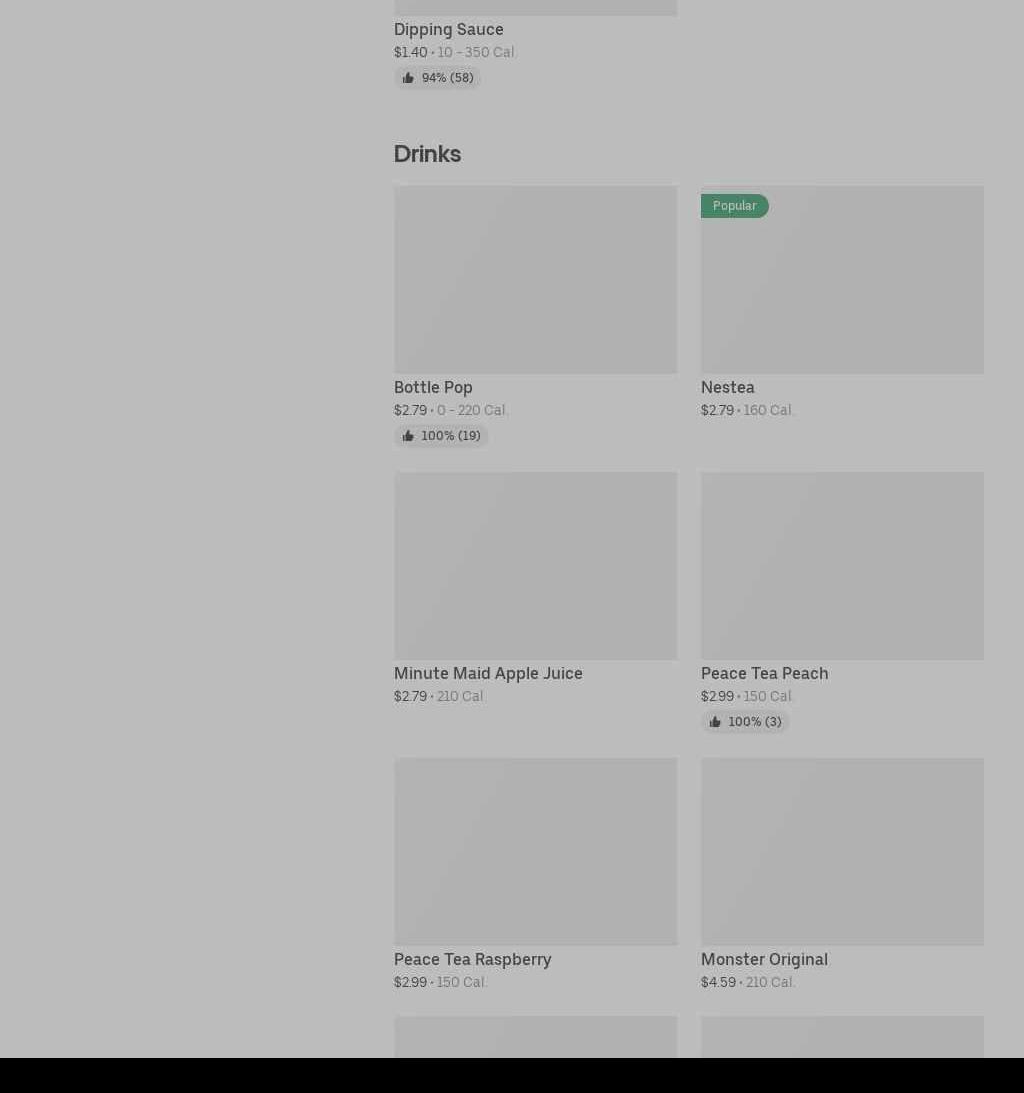
Task: Click thumbs-up icon under Dipping Sauce
Action: point(408,78)
